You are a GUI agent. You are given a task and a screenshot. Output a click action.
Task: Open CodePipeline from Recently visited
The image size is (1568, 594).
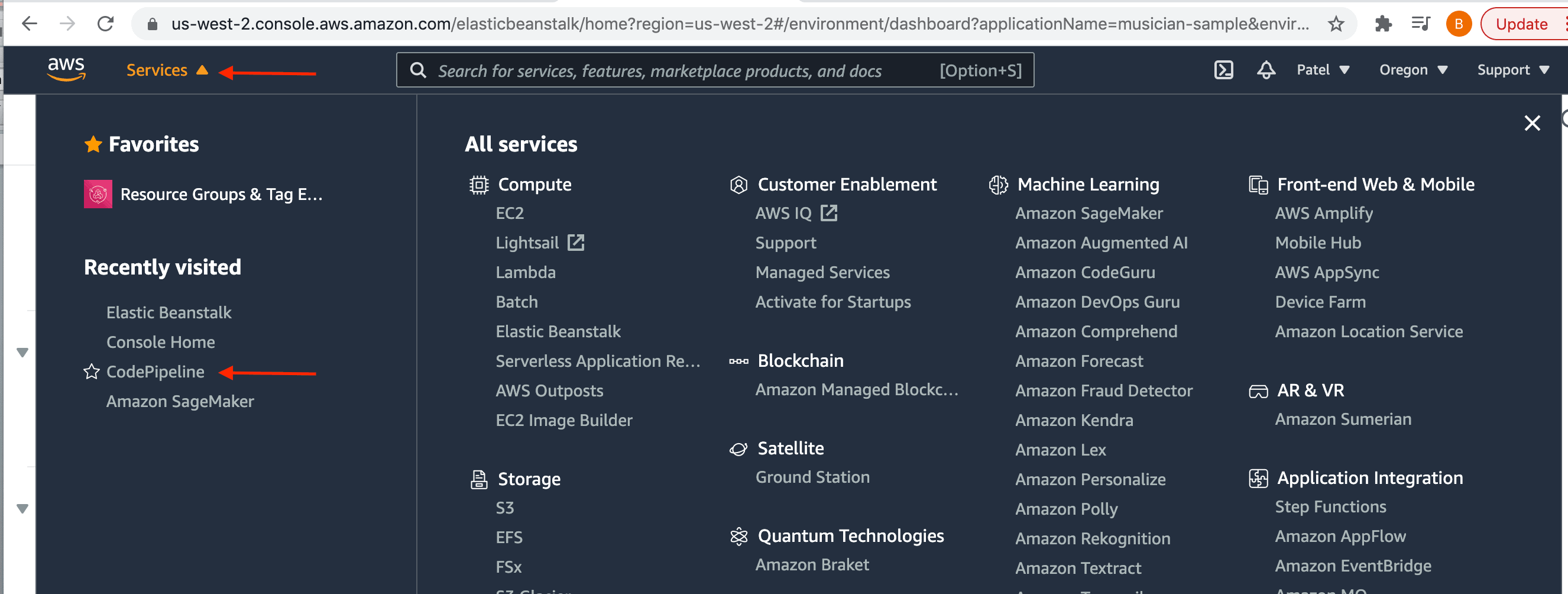point(155,372)
